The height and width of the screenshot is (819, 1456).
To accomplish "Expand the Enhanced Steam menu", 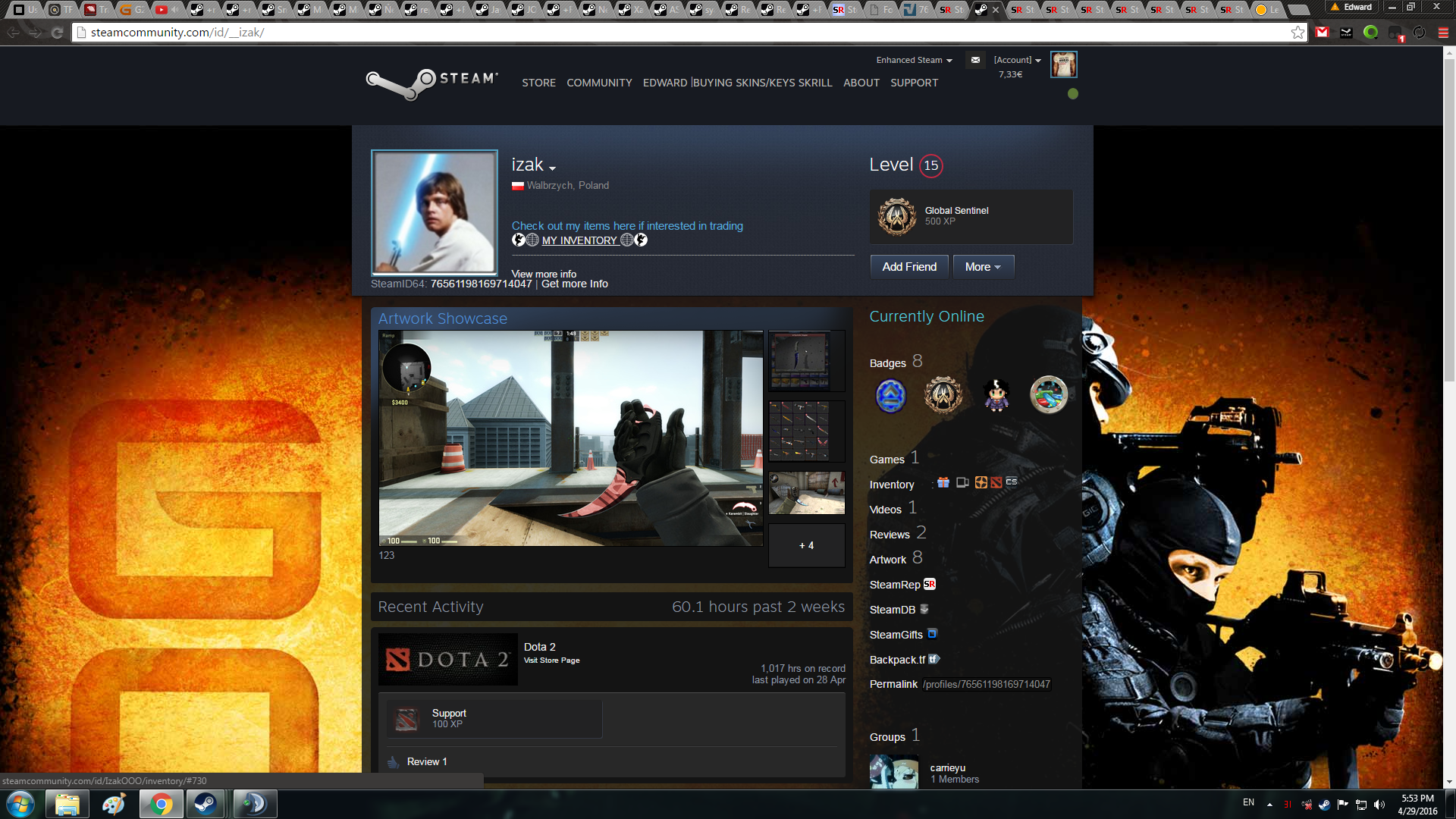I will coord(914,60).
